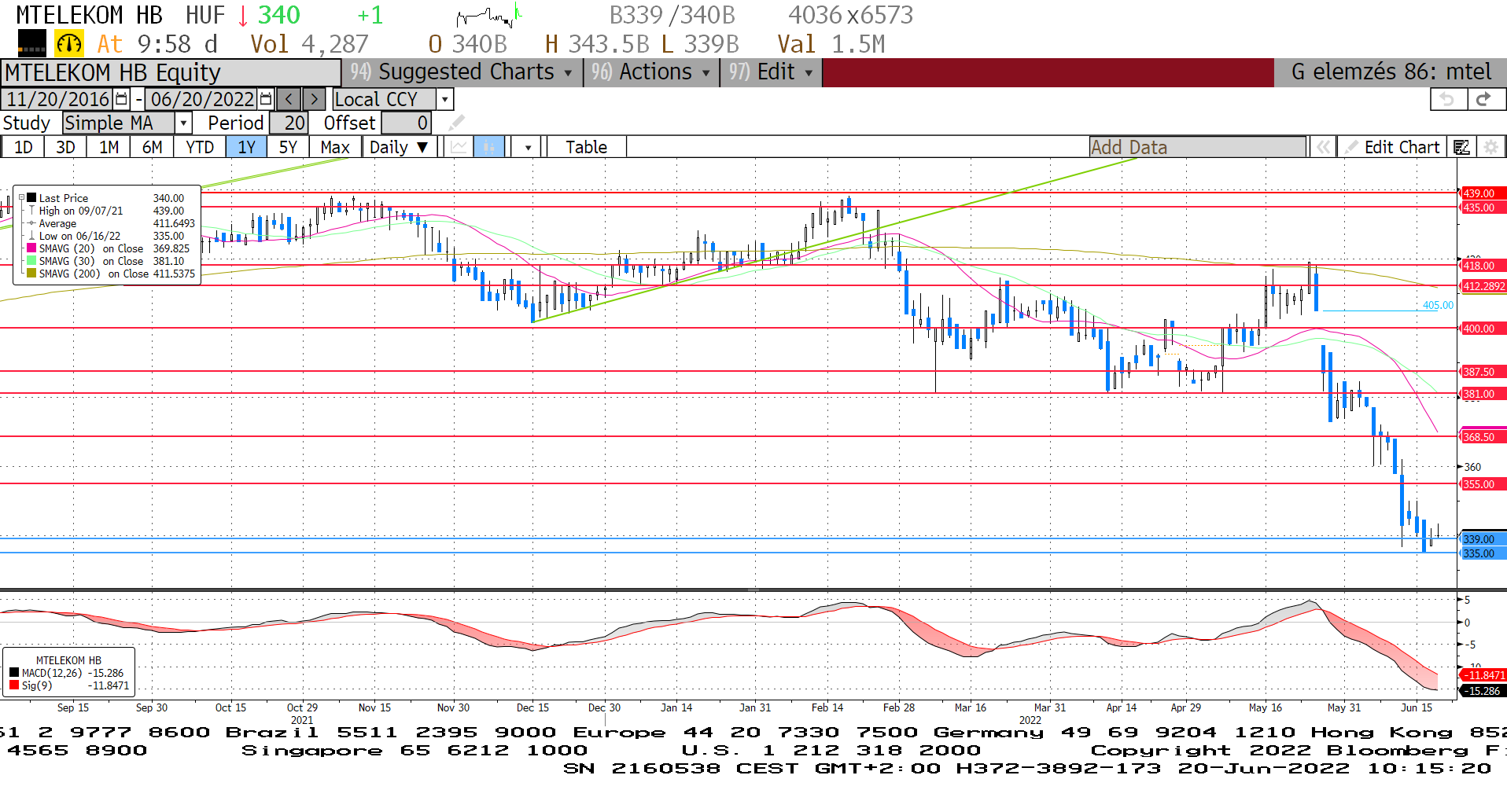Select the Max range tab

[335, 147]
